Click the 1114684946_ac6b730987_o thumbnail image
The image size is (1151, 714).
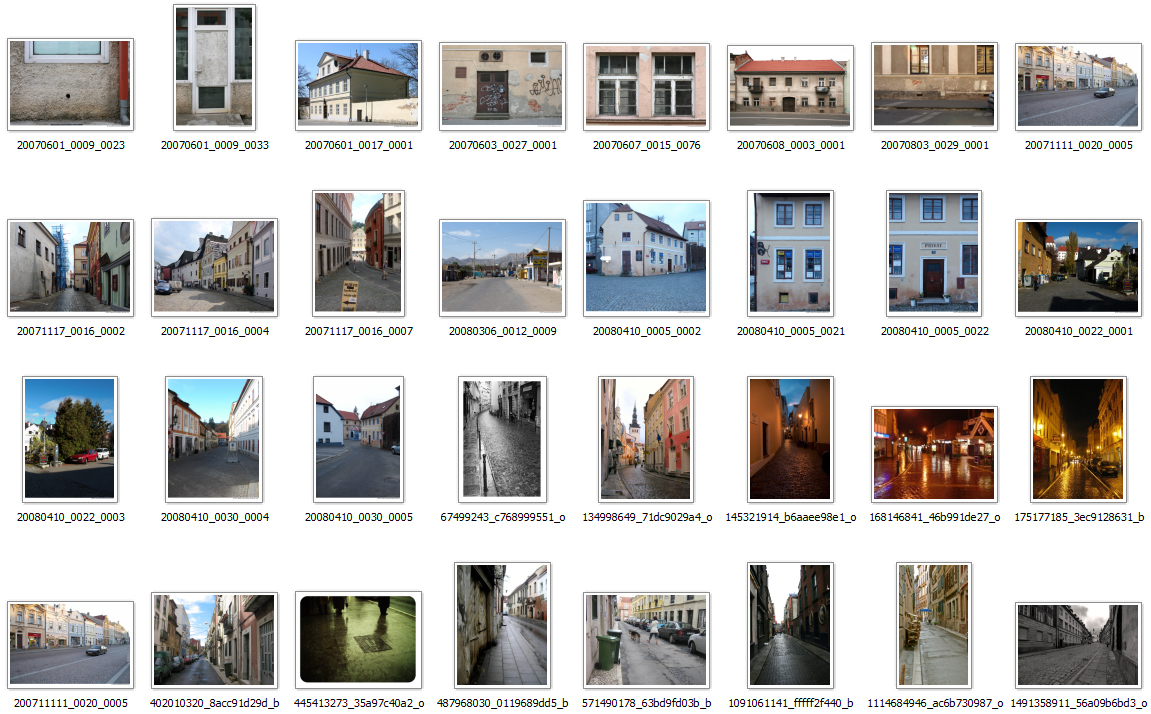[x=934, y=625]
